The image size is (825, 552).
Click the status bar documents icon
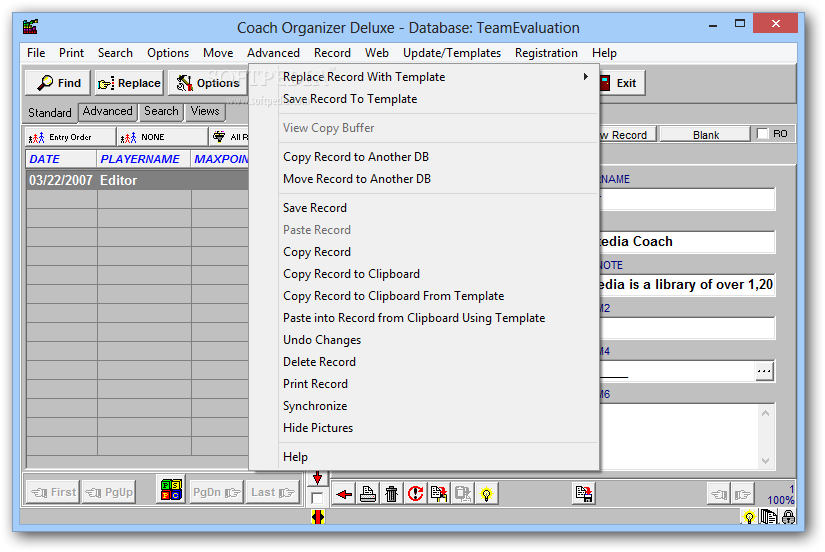(x=769, y=517)
